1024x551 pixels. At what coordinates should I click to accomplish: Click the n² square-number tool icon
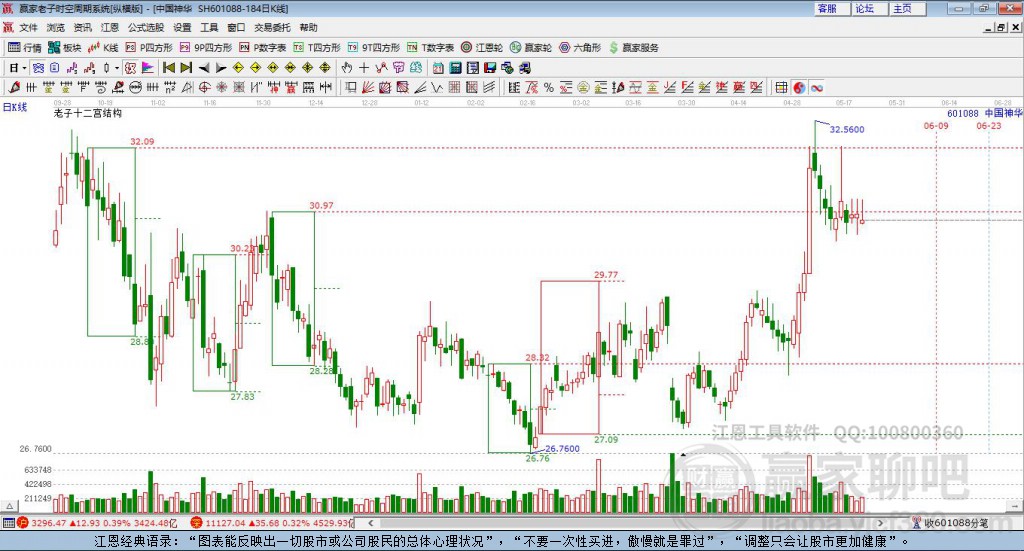170,87
